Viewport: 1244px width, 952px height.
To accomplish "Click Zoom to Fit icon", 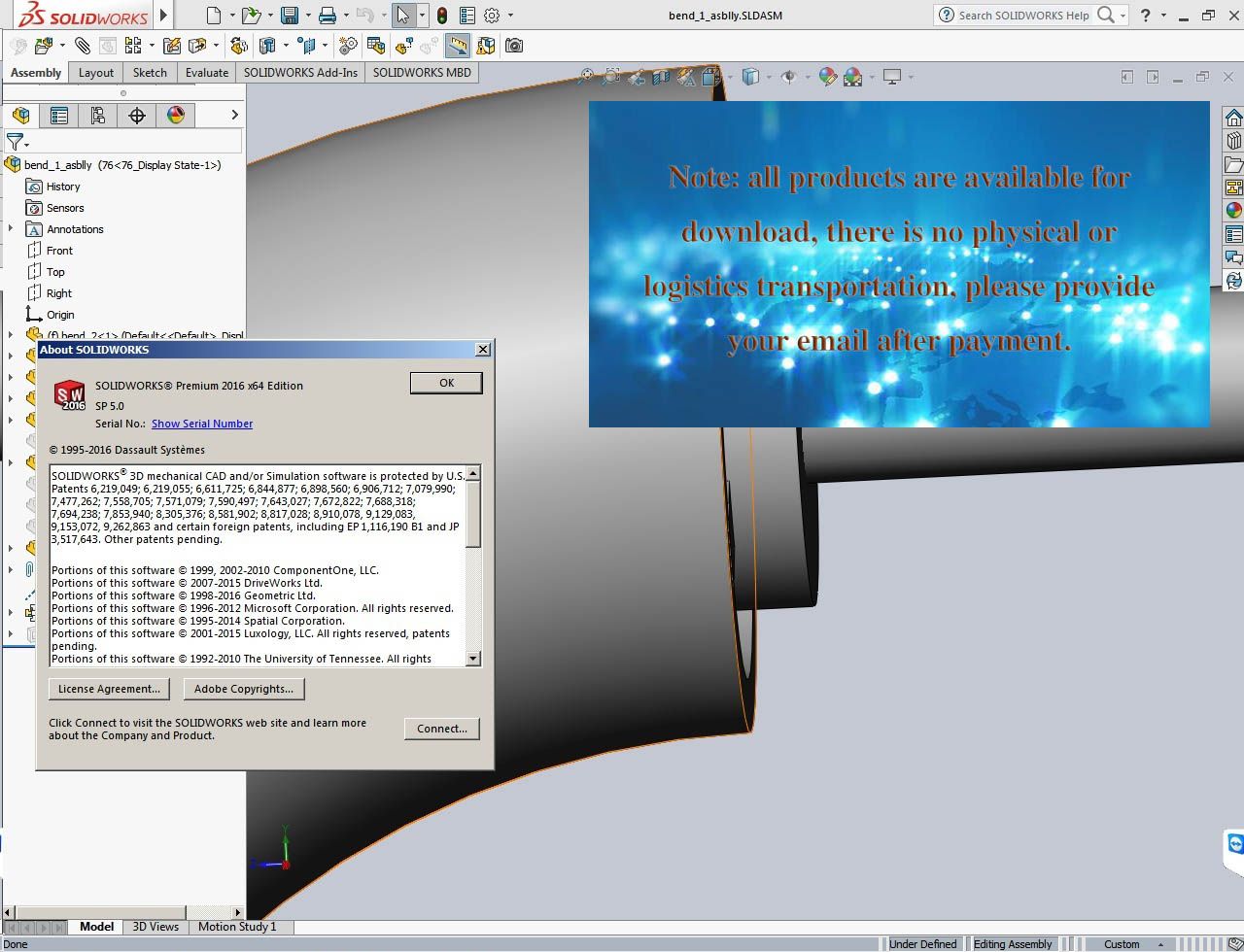I will 586,76.
